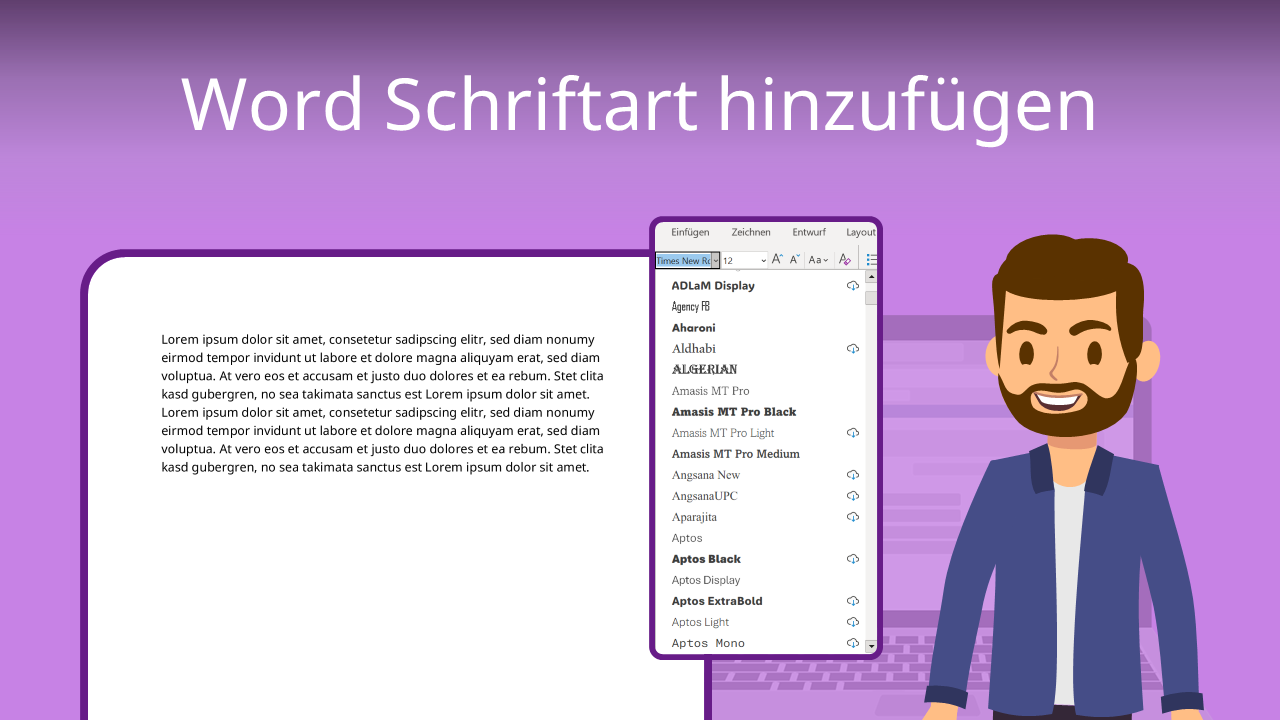Open the font size dropdown
The height and width of the screenshot is (720, 1280).
763,259
